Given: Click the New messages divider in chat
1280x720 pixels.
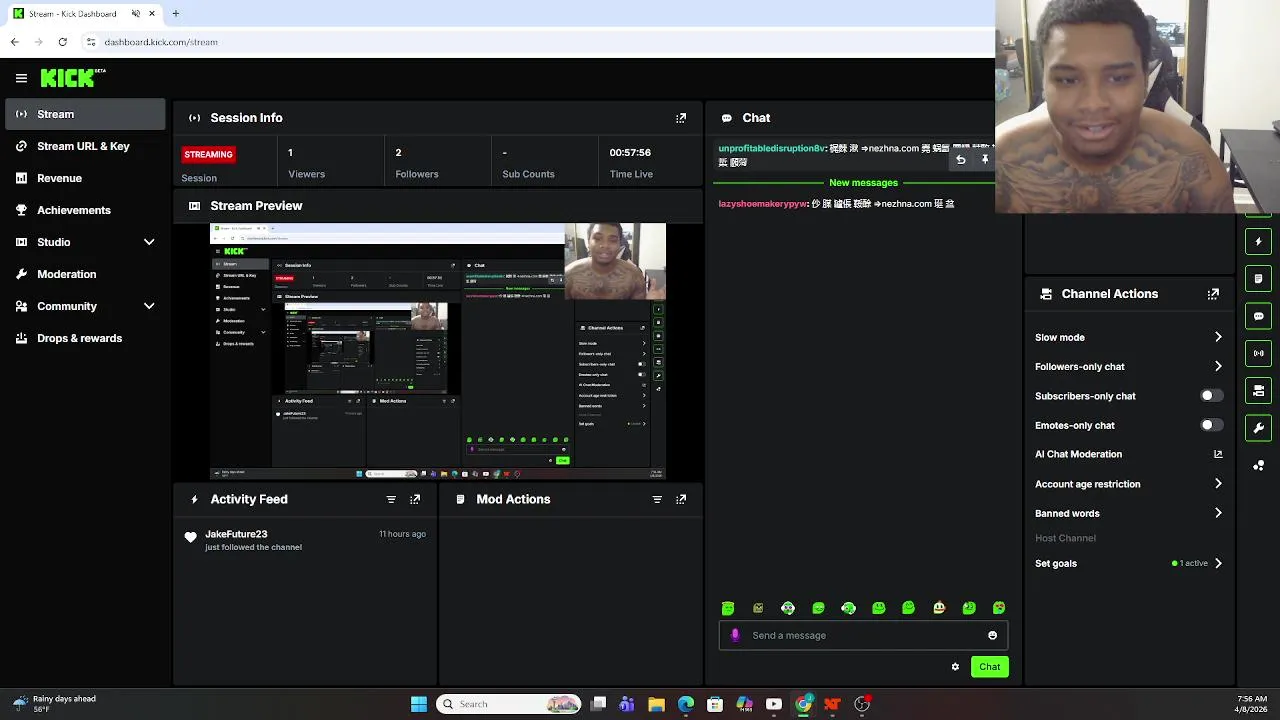Looking at the screenshot, I should [863, 183].
